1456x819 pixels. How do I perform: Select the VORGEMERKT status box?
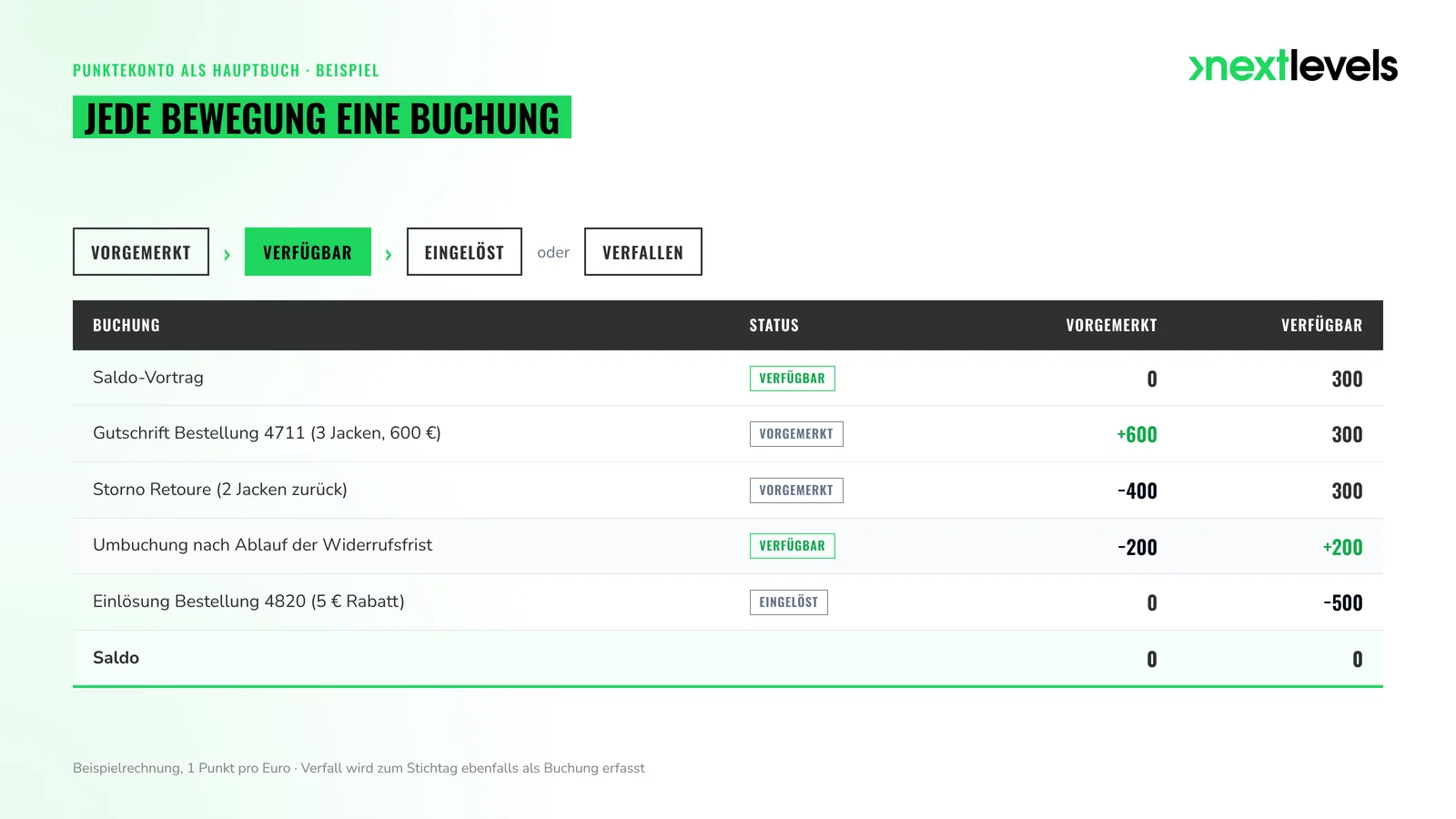pos(141,252)
